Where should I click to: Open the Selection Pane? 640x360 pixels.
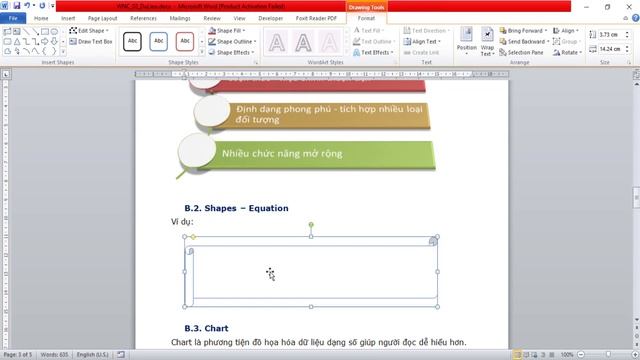coord(522,52)
